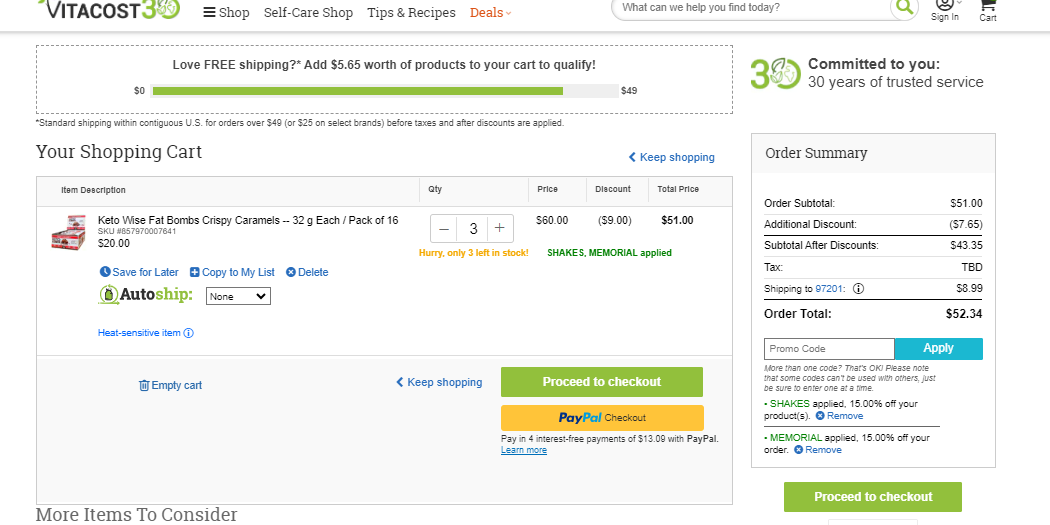This screenshot has width=1050, height=525.
Task: Open the Keto Wise Fat Bombs product thumbnail
Action: (x=68, y=232)
